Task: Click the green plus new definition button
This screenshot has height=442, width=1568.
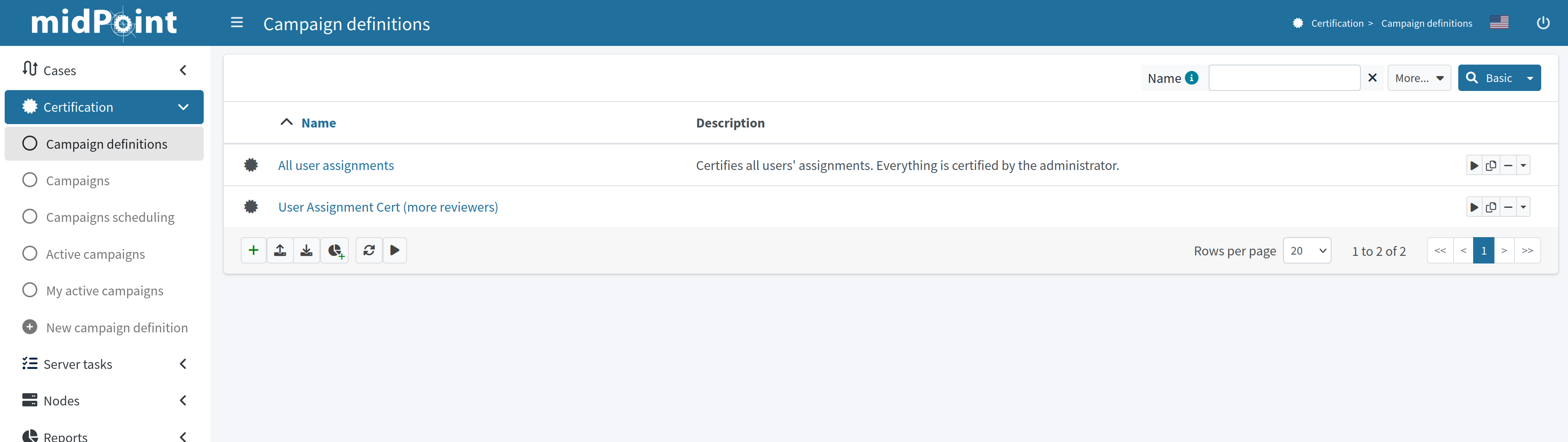Action: 253,250
